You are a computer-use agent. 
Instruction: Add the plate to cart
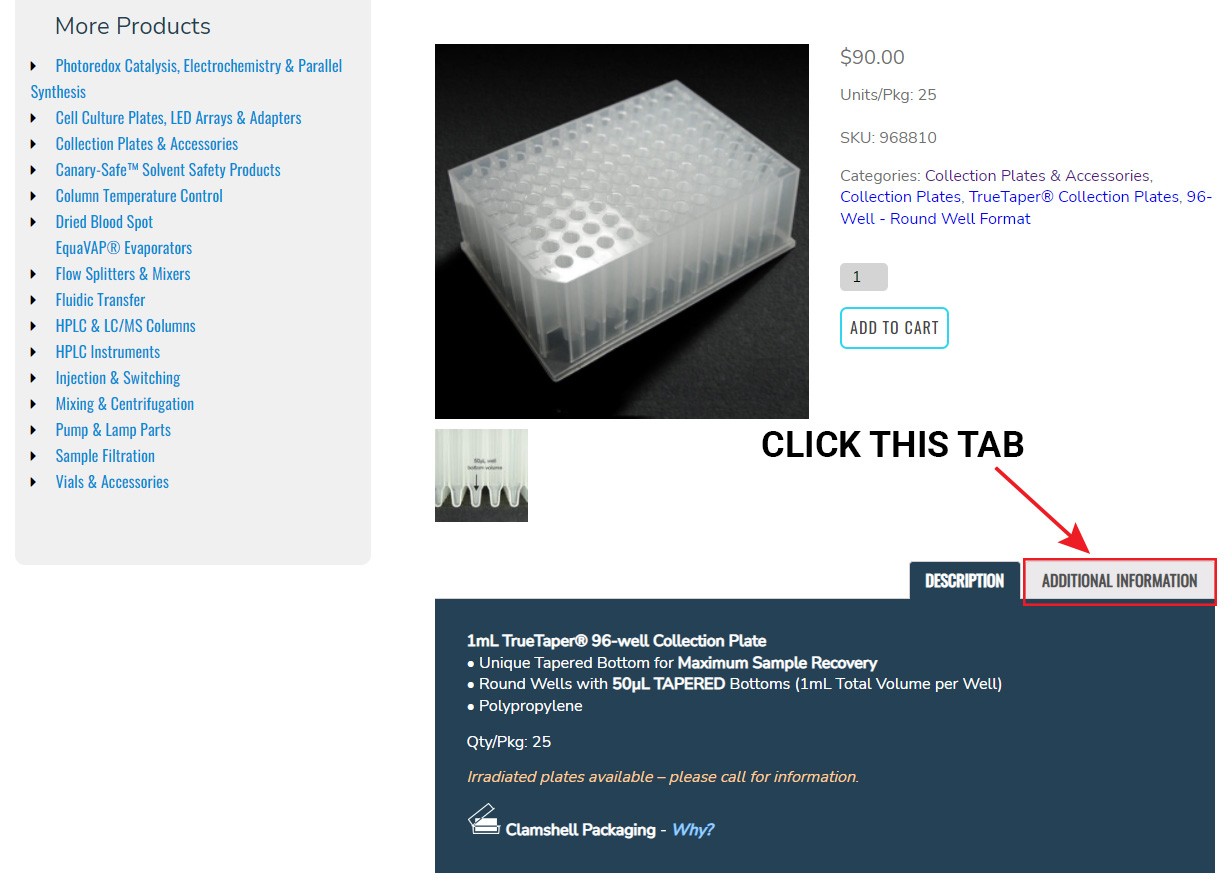pyautogui.click(x=894, y=328)
